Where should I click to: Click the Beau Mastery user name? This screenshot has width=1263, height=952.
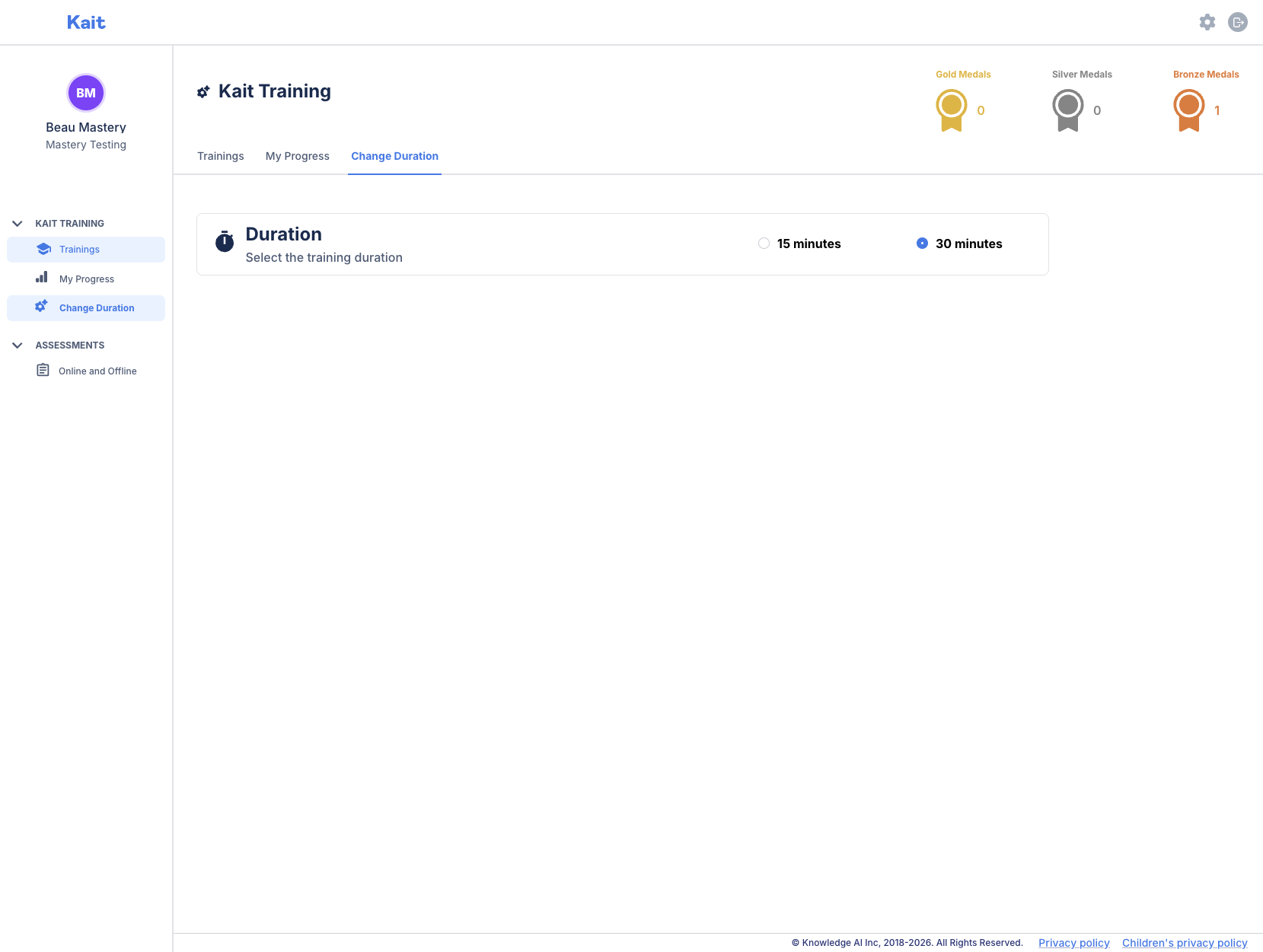(86, 127)
